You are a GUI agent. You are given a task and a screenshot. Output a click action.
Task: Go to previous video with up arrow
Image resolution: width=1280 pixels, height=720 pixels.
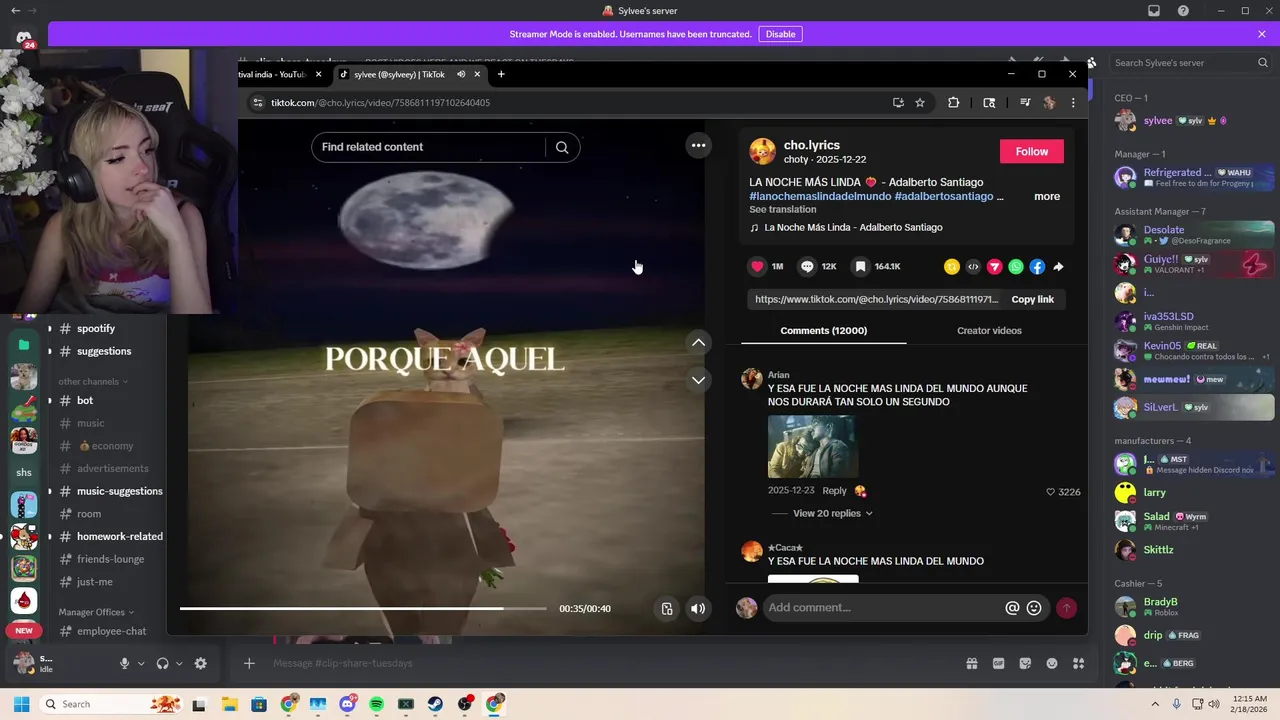698,342
